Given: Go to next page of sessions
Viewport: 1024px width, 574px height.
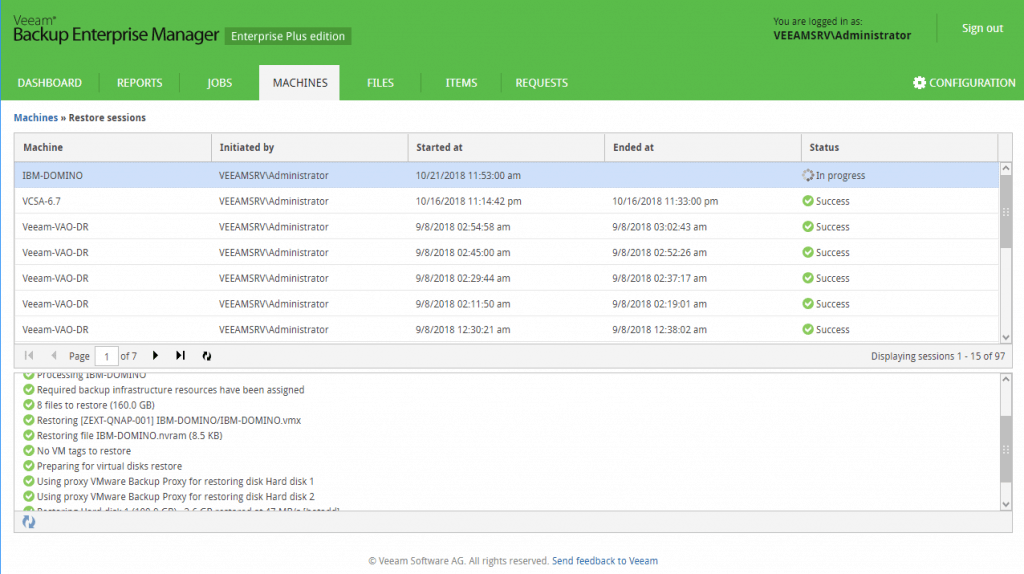Looking at the screenshot, I should click(155, 355).
